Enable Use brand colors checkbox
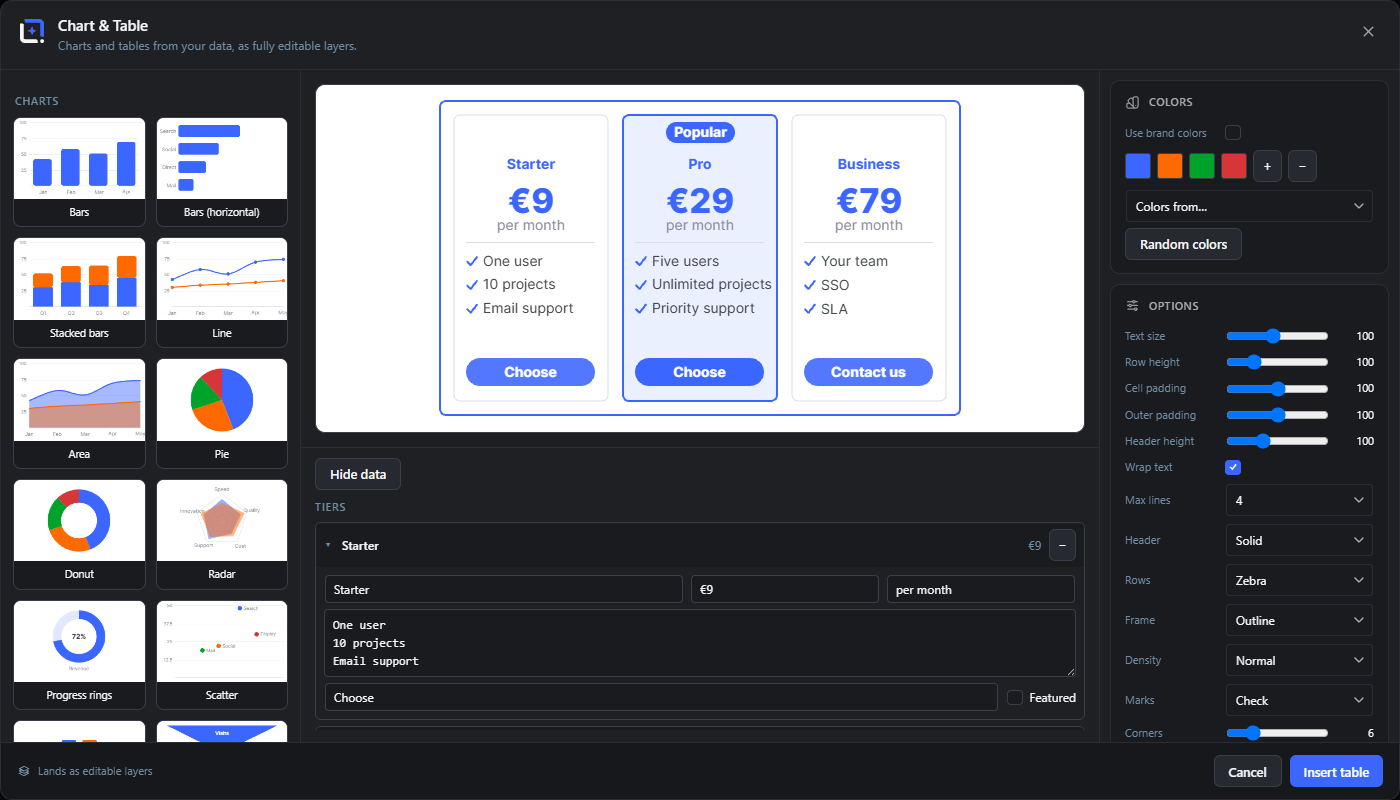 tap(1233, 133)
